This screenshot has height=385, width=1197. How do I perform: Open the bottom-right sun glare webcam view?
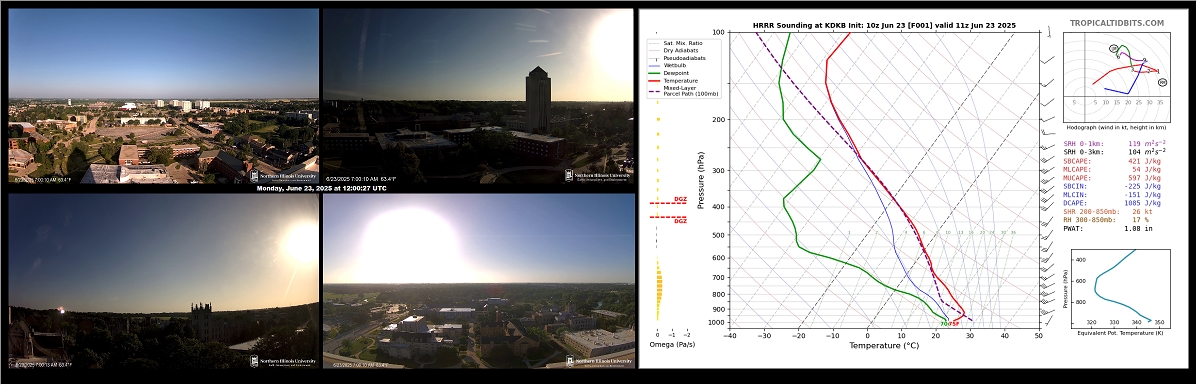coord(479,281)
